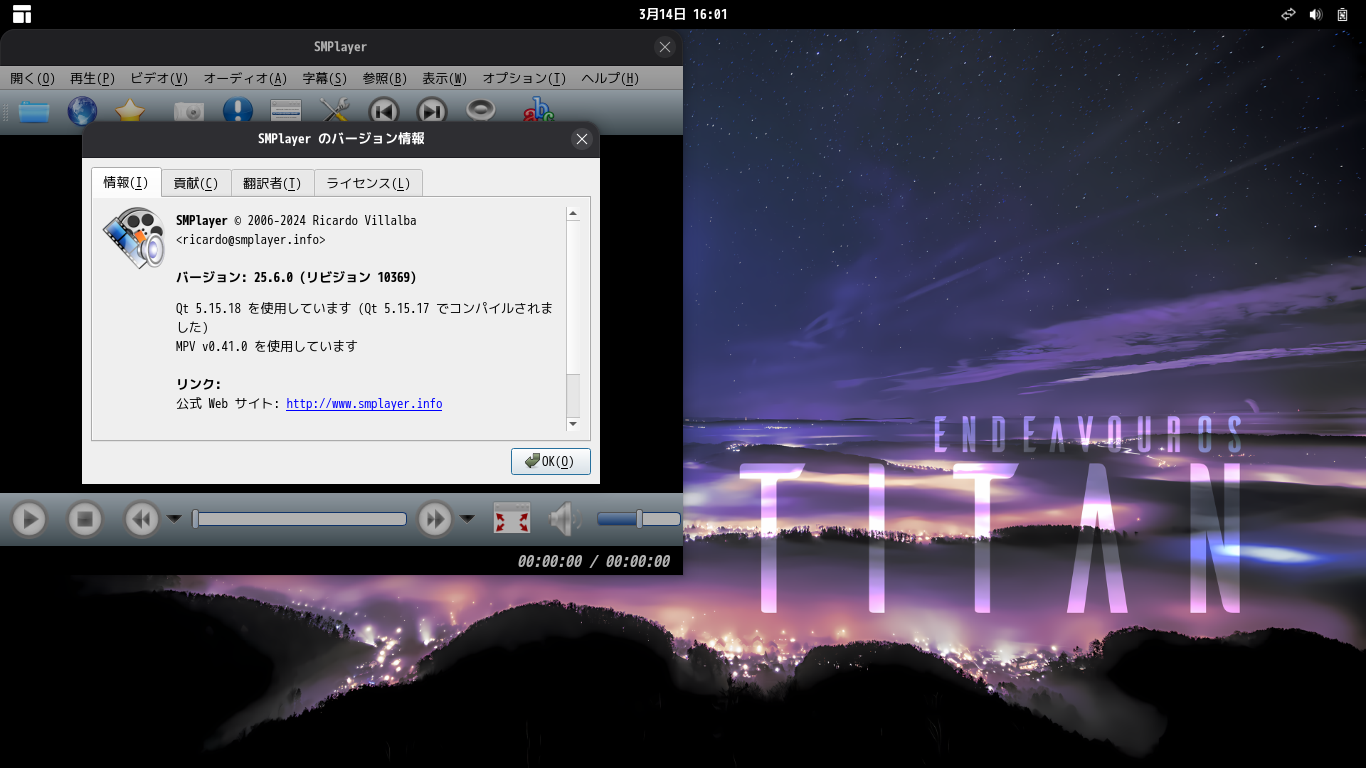Click the MPV v0.41.0 text line
This screenshot has width=1366, height=768.
(x=266, y=346)
